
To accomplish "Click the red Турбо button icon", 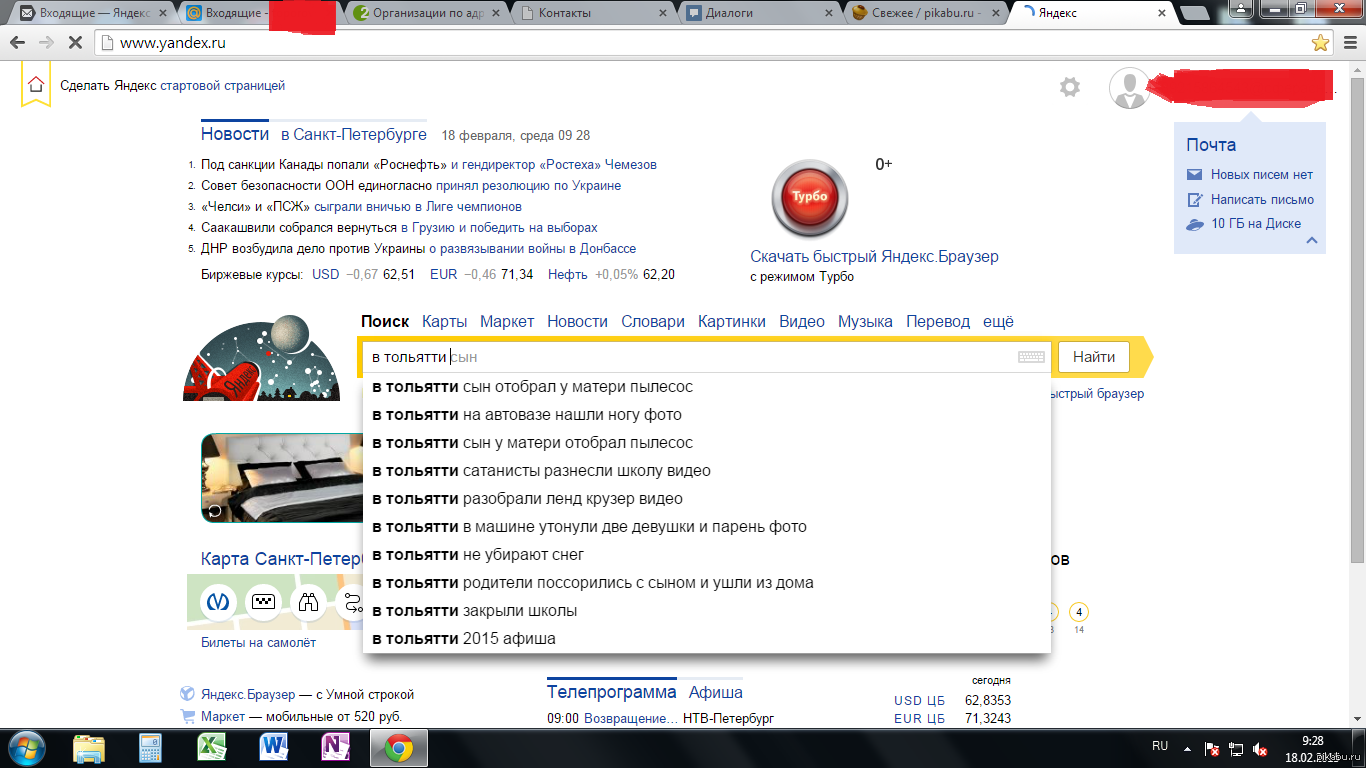I will [810, 197].
